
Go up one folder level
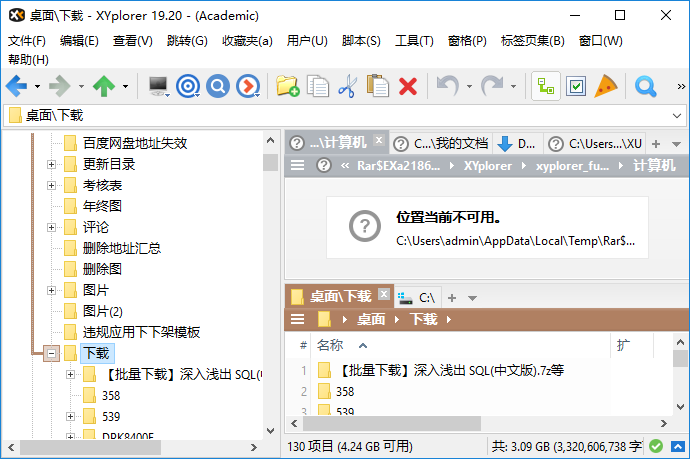(x=104, y=86)
